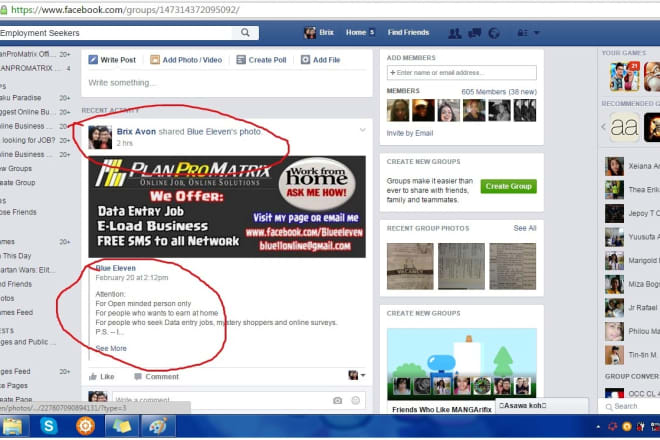The height and width of the screenshot is (440, 660).
Task: Open the Notifications globe icon
Action: (x=494, y=33)
